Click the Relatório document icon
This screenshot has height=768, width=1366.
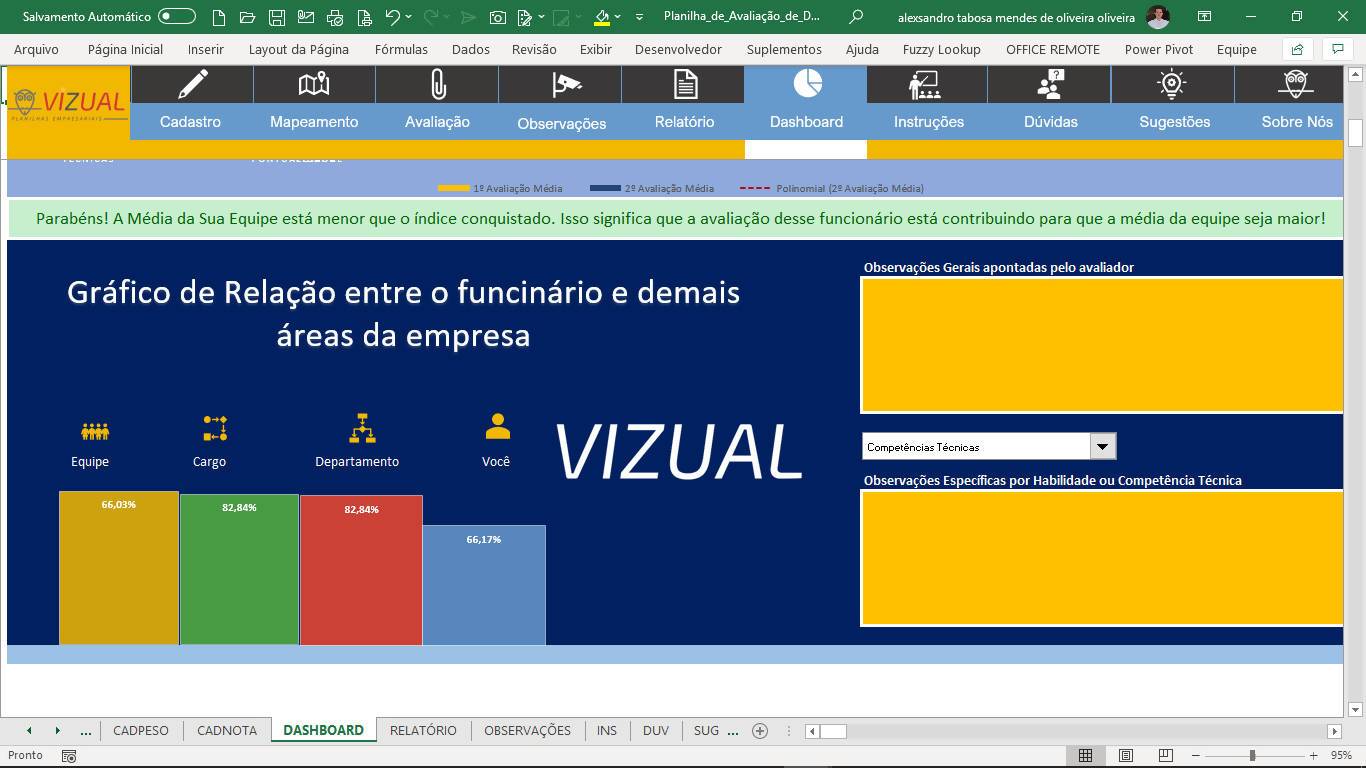tap(685, 84)
